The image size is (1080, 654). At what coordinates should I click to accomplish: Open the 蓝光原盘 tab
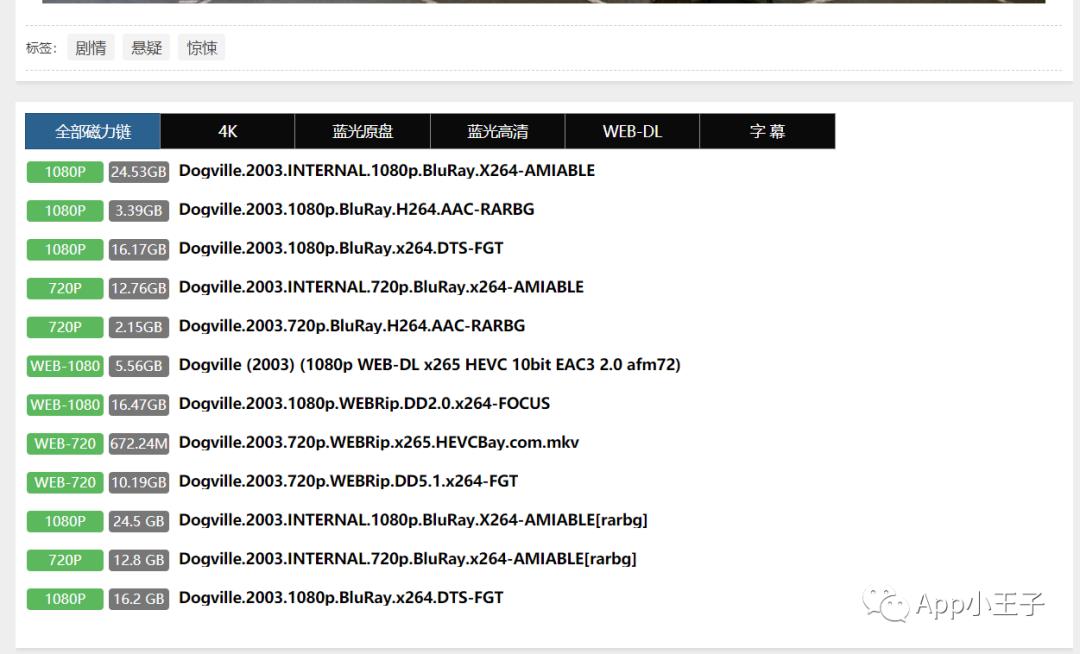pos(362,131)
